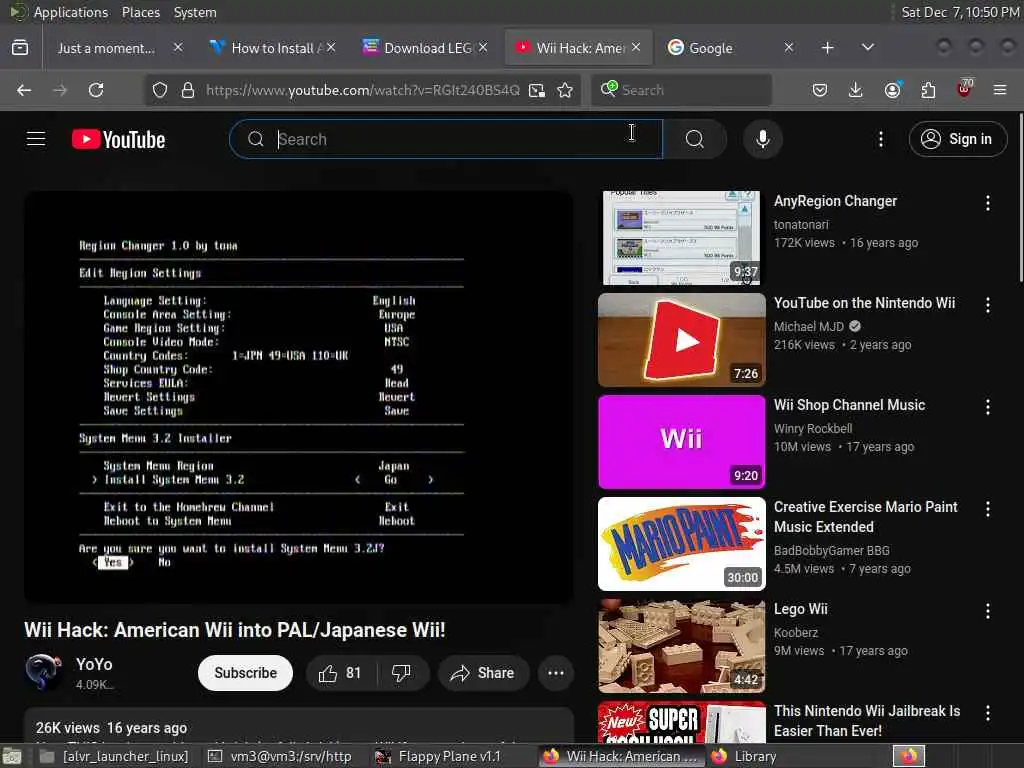This screenshot has height=768, width=1024.
Task: Open Firefox View button in tab bar
Action: click(20, 48)
